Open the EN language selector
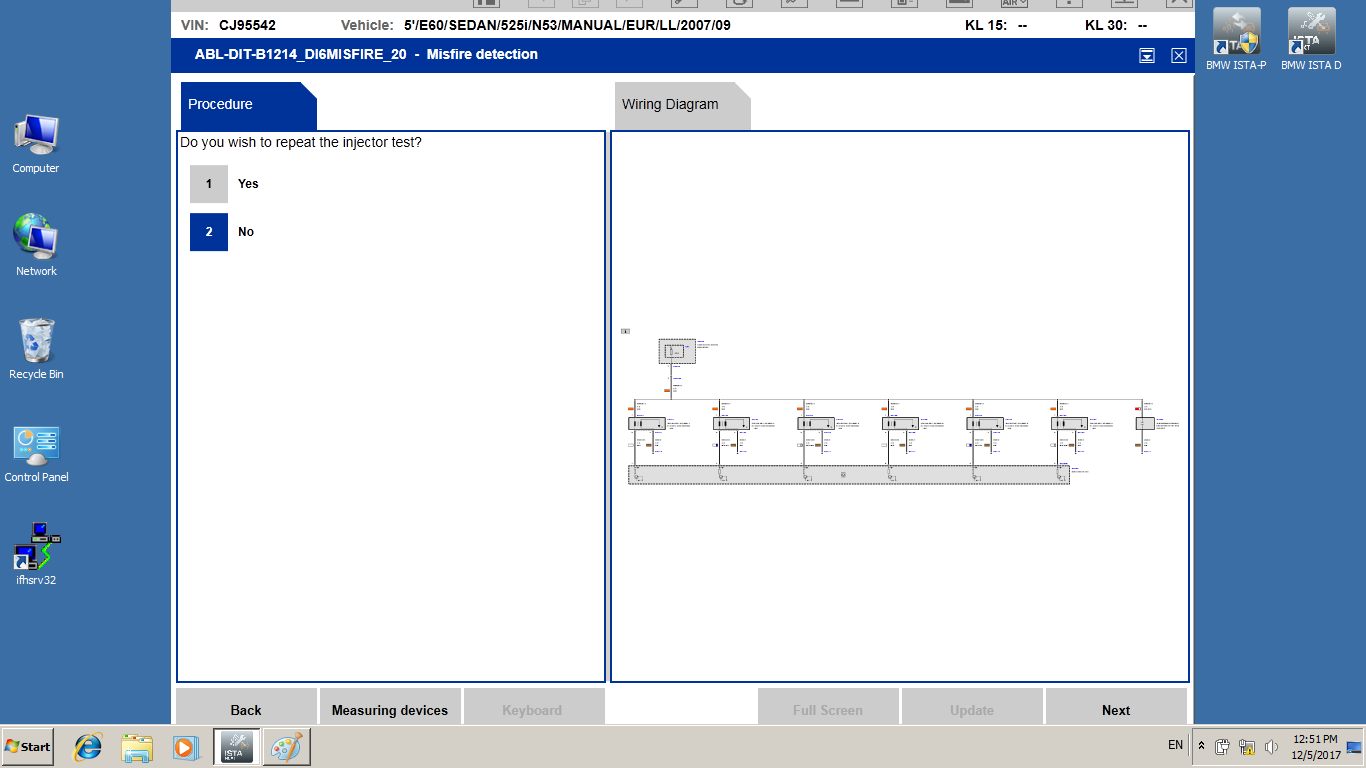The width and height of the screenshot is (1366, 768). point(1175,745)
